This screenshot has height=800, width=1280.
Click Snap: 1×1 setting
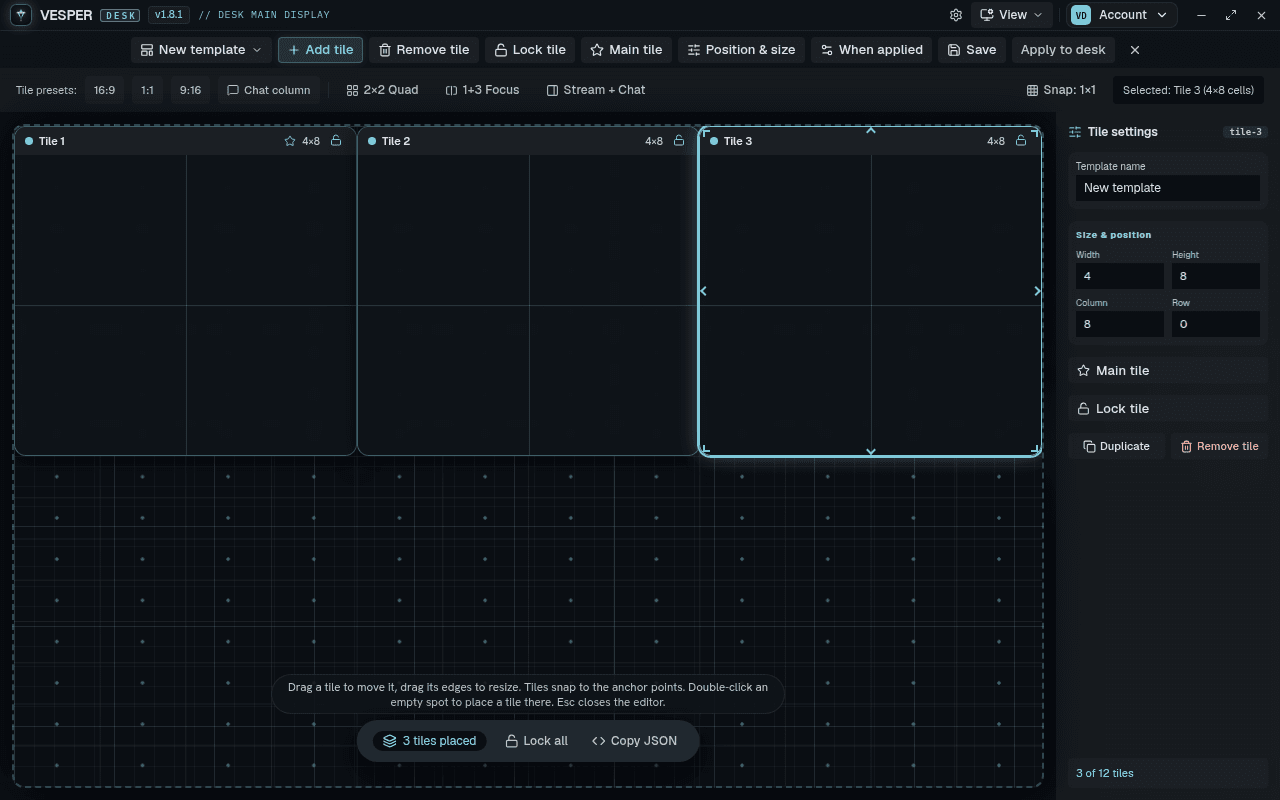pos(1061,90)
